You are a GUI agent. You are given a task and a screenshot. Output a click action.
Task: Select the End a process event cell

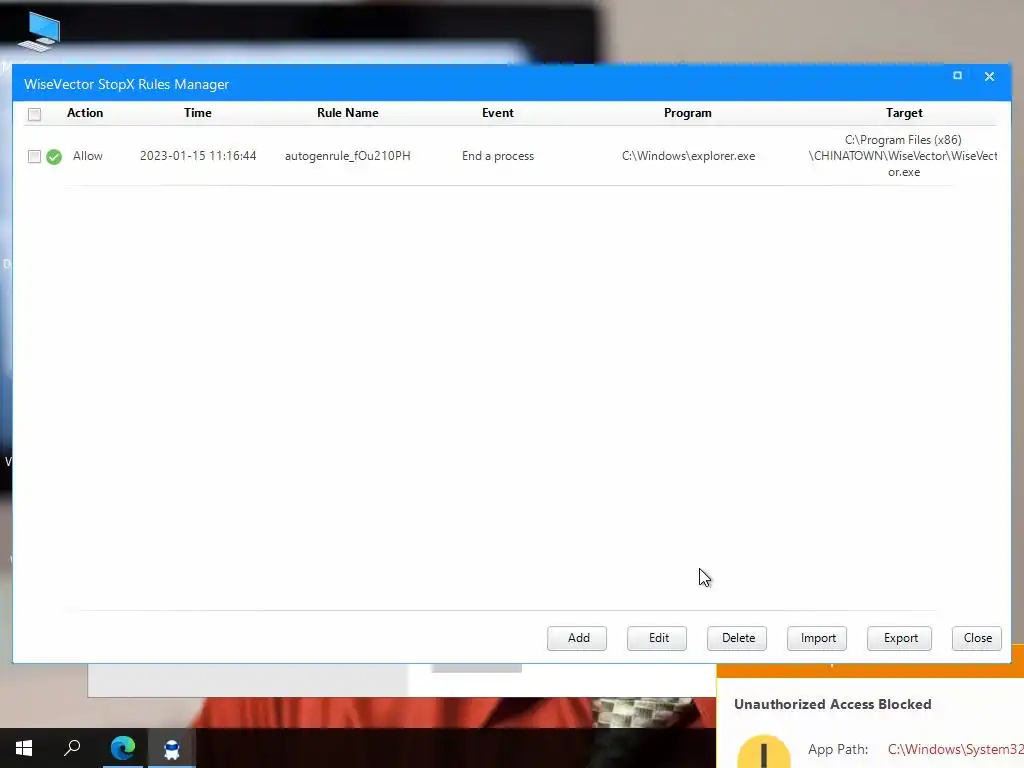coord(498,156)
